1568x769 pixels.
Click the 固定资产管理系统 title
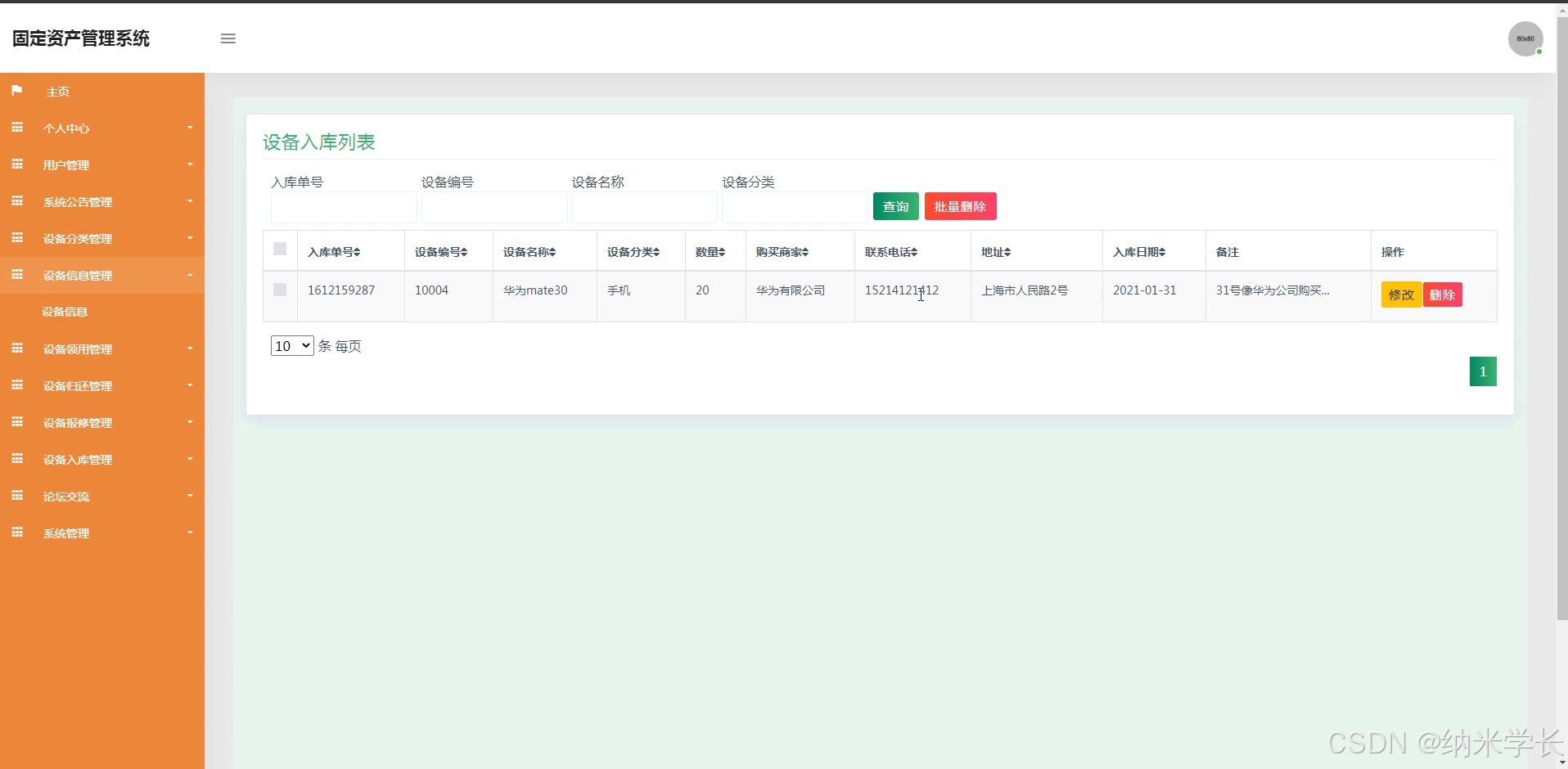pyautogui.click(x=81, y=38)
